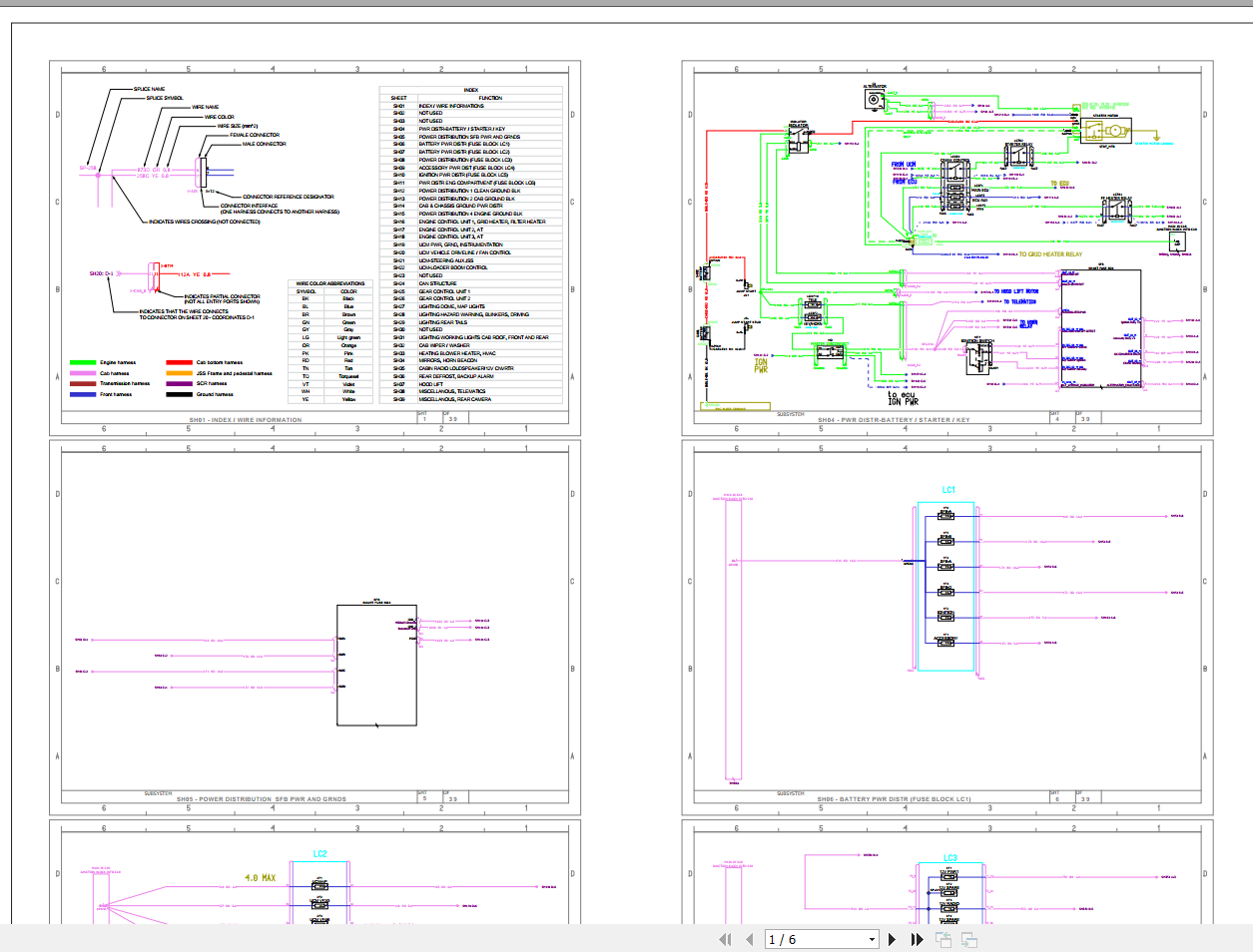Viewport: 1253px width, 952px height.
Task: Click the green Engine harness color swatch
Action: 83,363
